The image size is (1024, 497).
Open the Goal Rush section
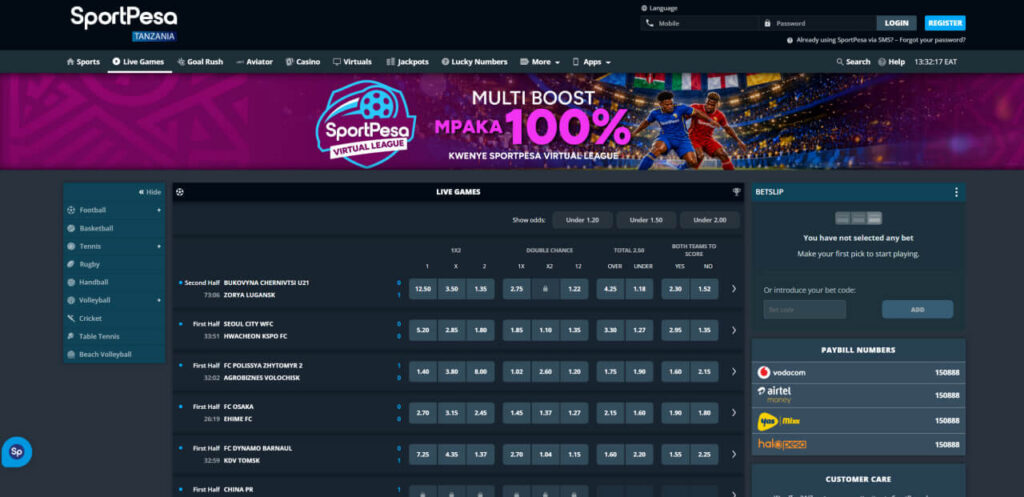pyautogui.click(x=200, y=62)
